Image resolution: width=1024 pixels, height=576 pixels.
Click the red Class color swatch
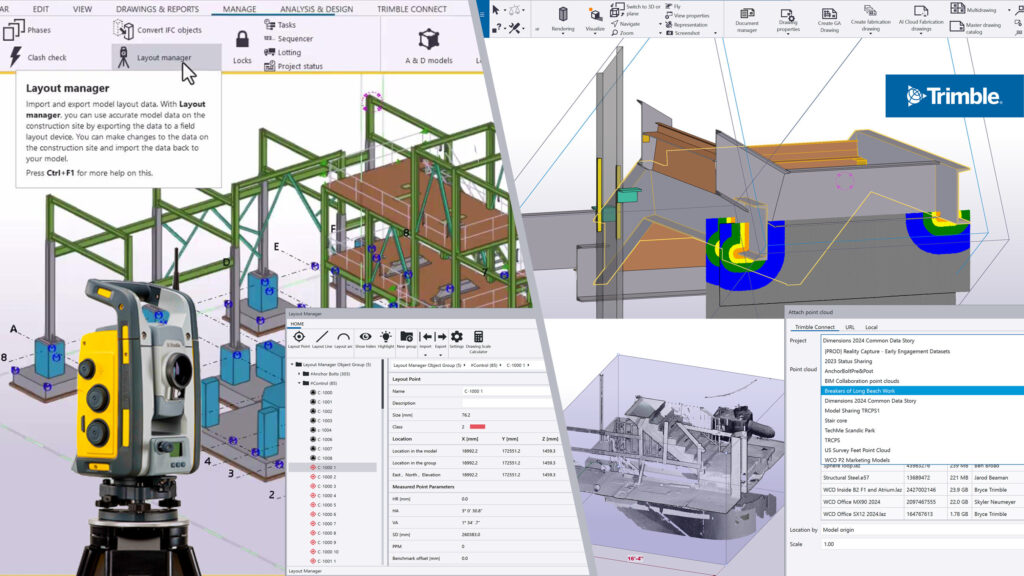[x=478, y=427]
